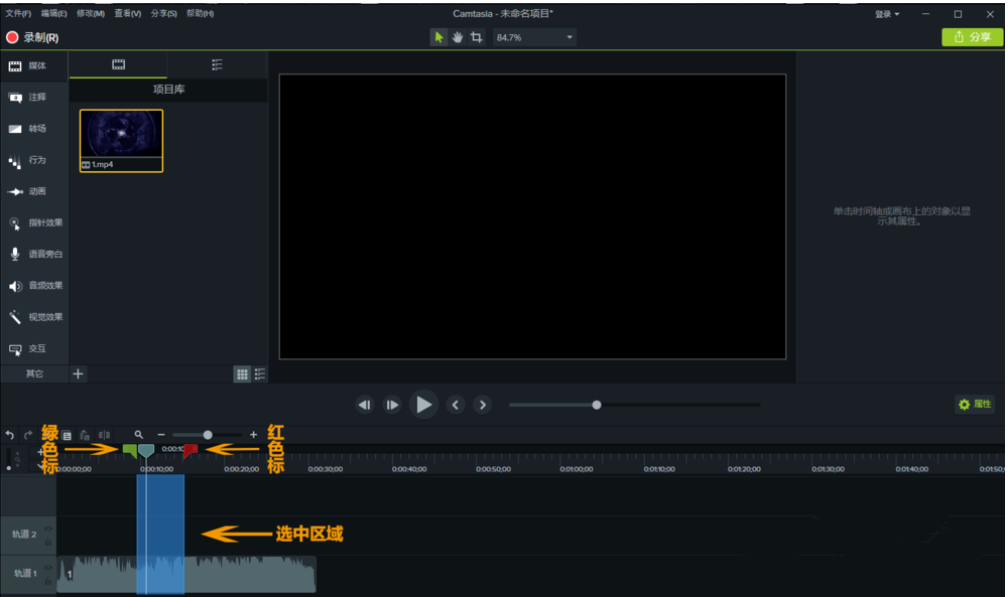Screen dimensions: 1008x597
Task: Open the 其它 more tools entry
Action: (35, 374)
